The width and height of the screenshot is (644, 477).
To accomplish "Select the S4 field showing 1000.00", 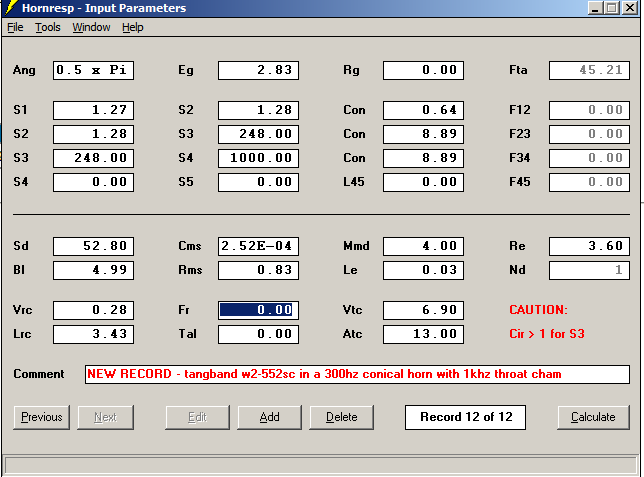I will (258, 158).
